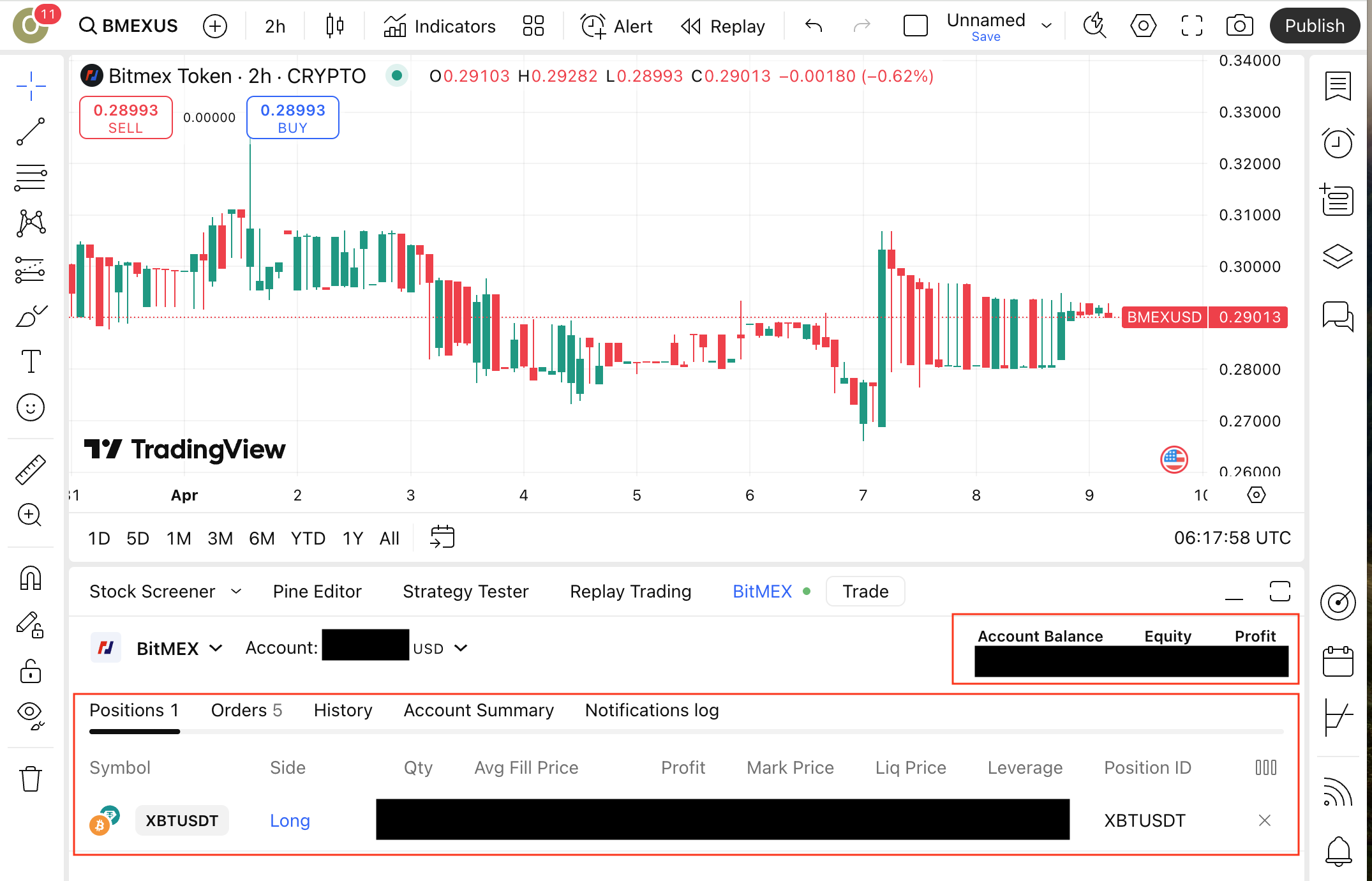Open the candlestick chart style selector
The image size is (1372, 881).
(x=334, y=26)
